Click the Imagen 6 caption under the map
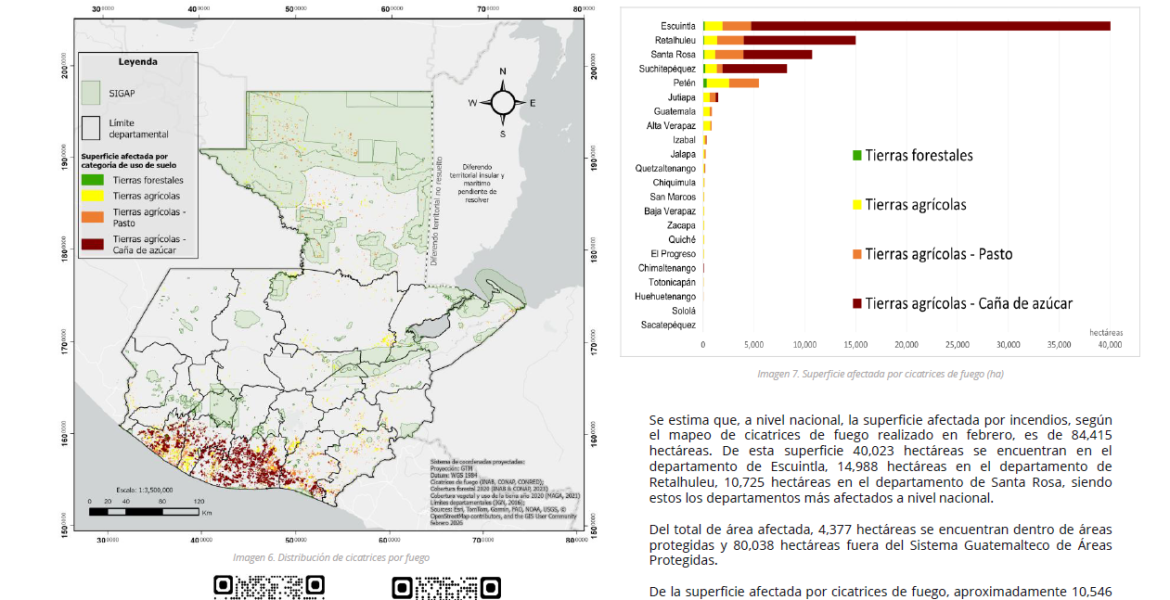 (330, 557)
